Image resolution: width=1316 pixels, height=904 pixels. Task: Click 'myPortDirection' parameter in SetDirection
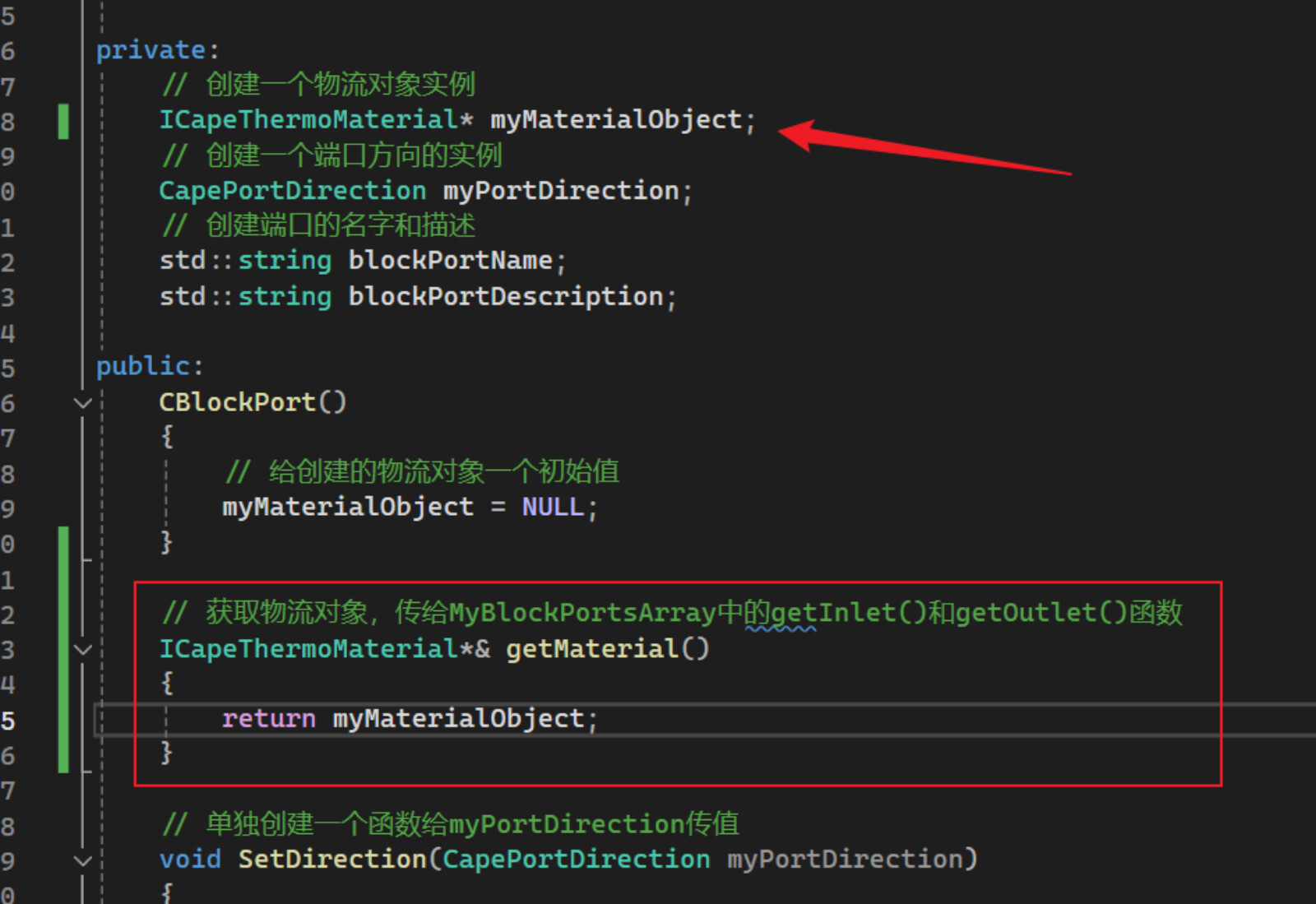point(845,860)
